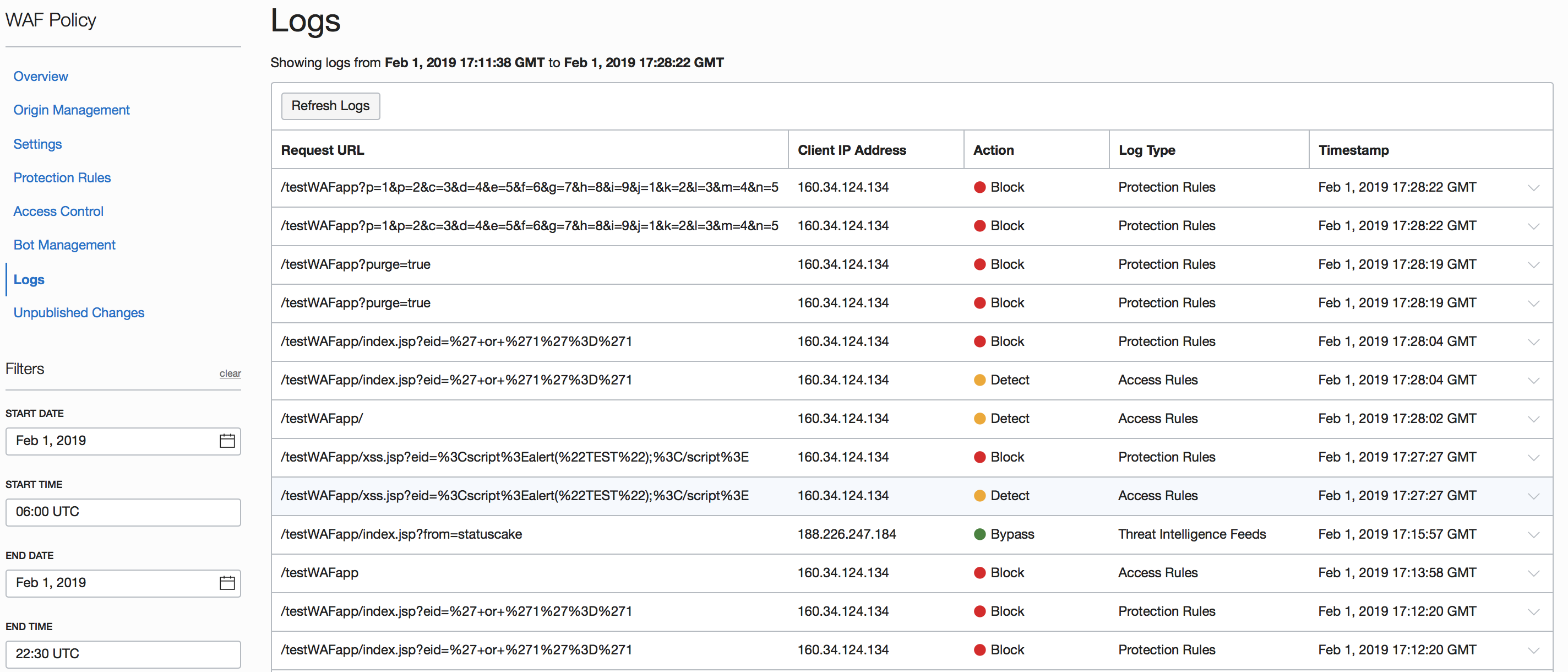Click the Timestamp column header

(1353, 150)
